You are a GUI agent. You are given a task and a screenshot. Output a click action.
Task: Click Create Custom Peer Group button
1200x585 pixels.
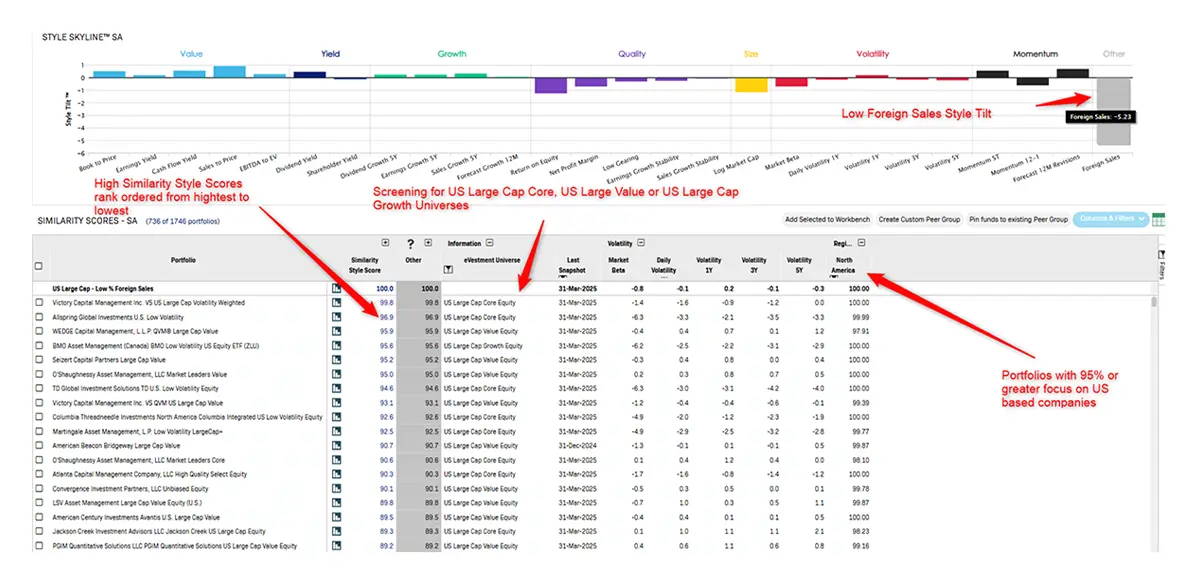tap(918, 219)
